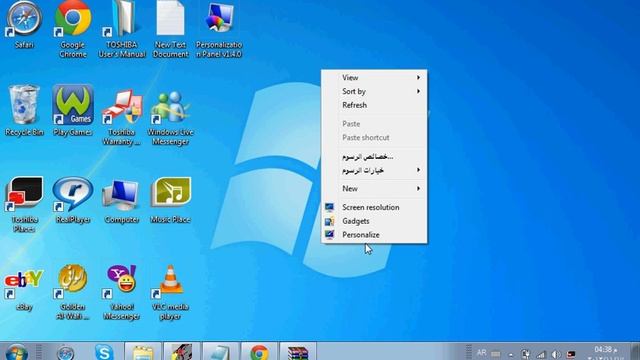Select the Music Place icon
This screenshot has width=640, height=360.
pos(170,200)
